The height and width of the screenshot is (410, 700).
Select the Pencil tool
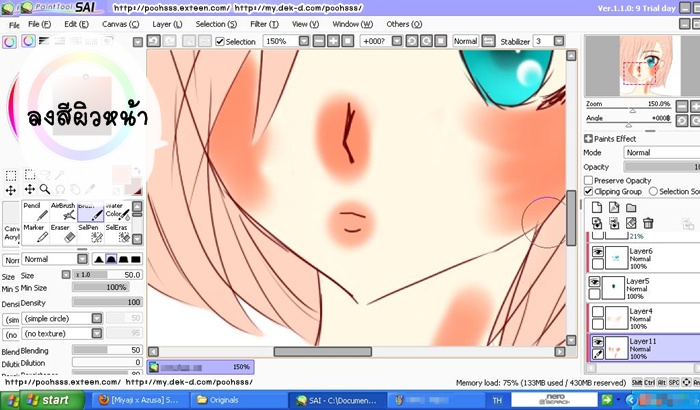pos(36,212)
